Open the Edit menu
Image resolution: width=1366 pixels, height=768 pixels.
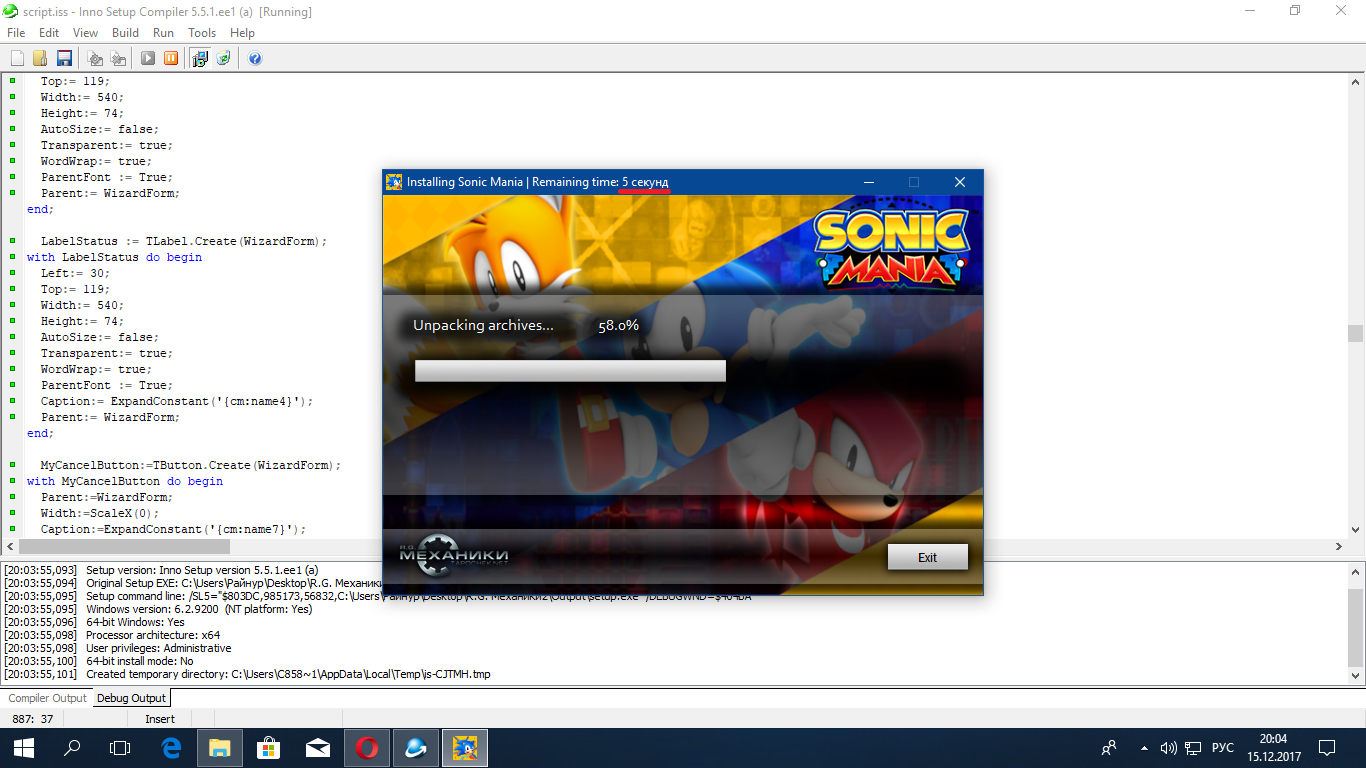coord(49,33)
